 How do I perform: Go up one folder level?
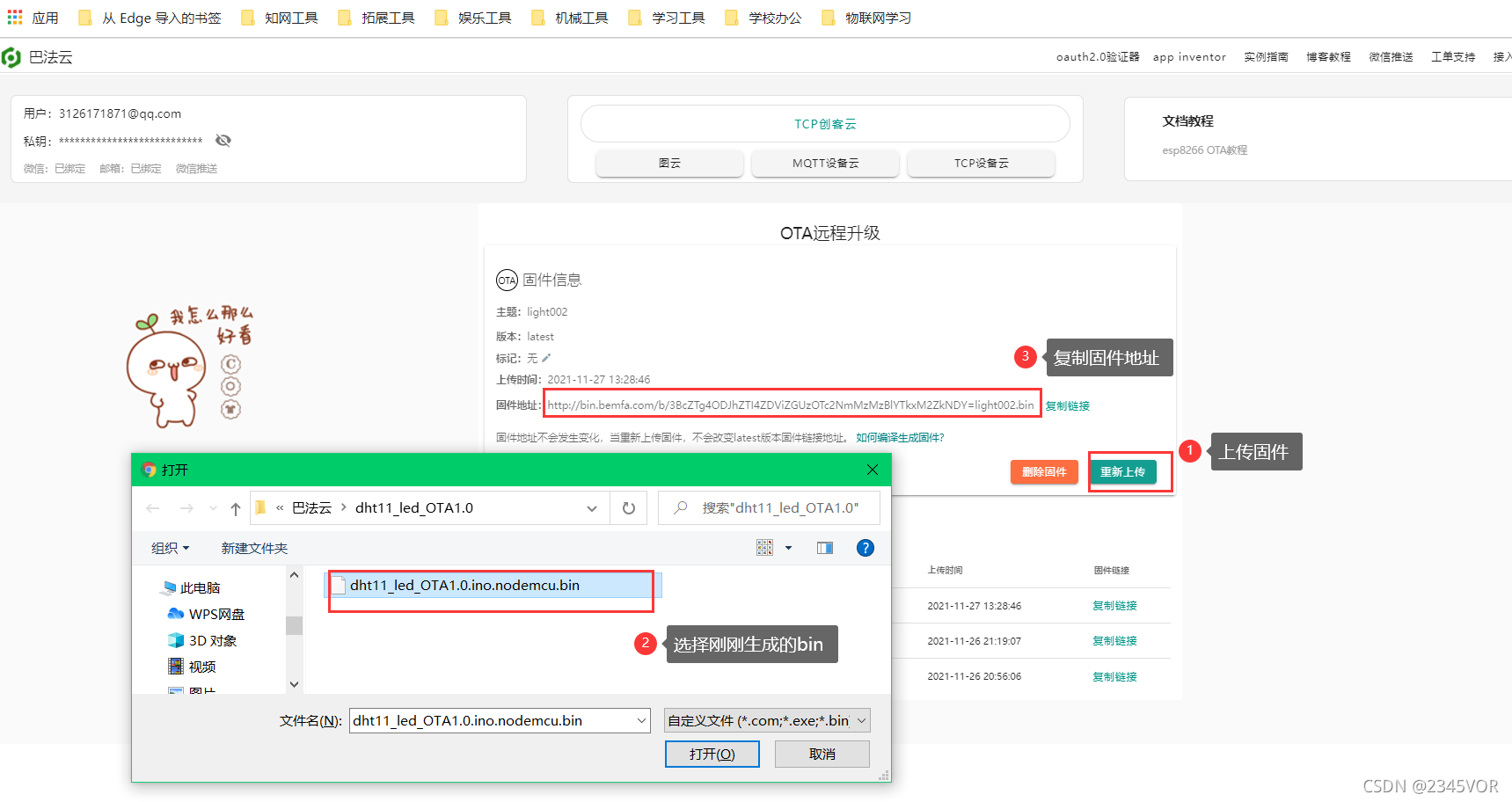[235, 508]
